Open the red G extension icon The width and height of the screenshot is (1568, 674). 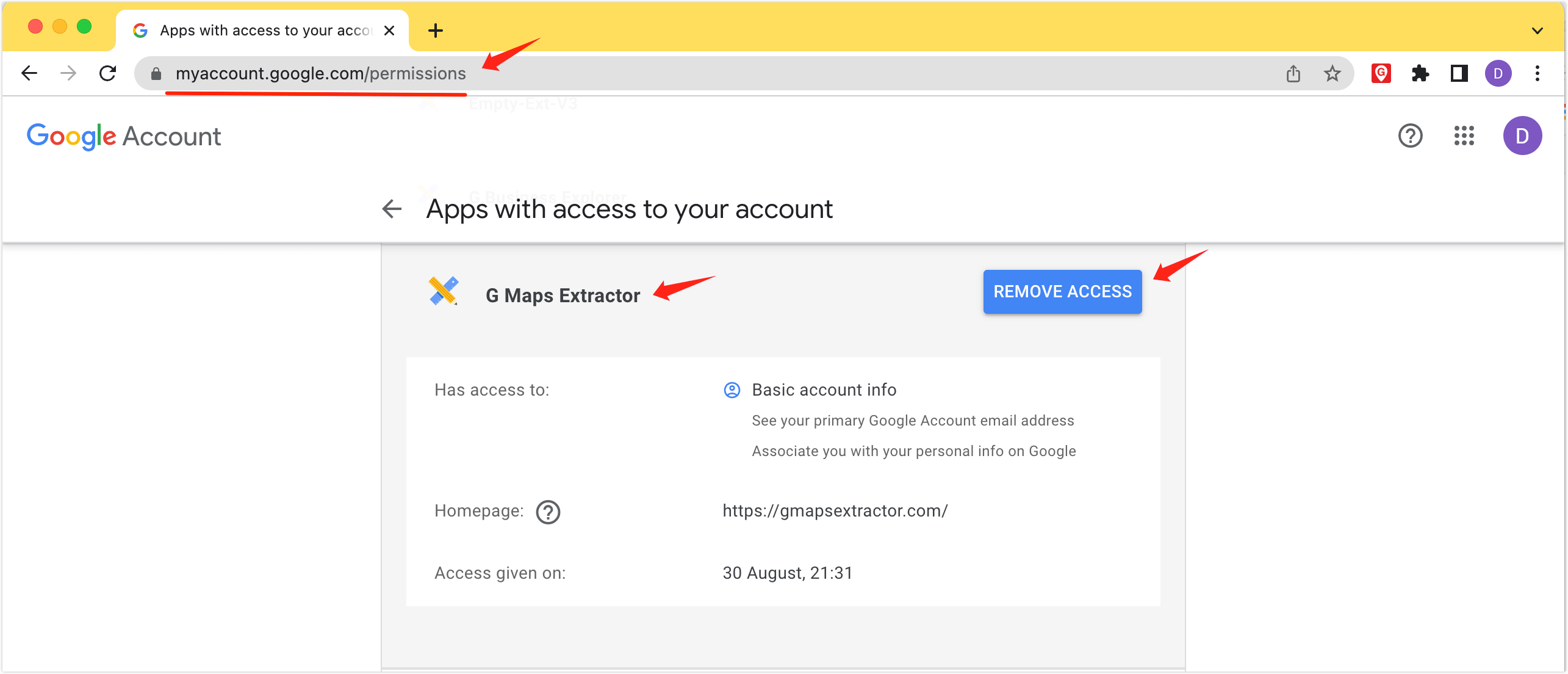1381,73
